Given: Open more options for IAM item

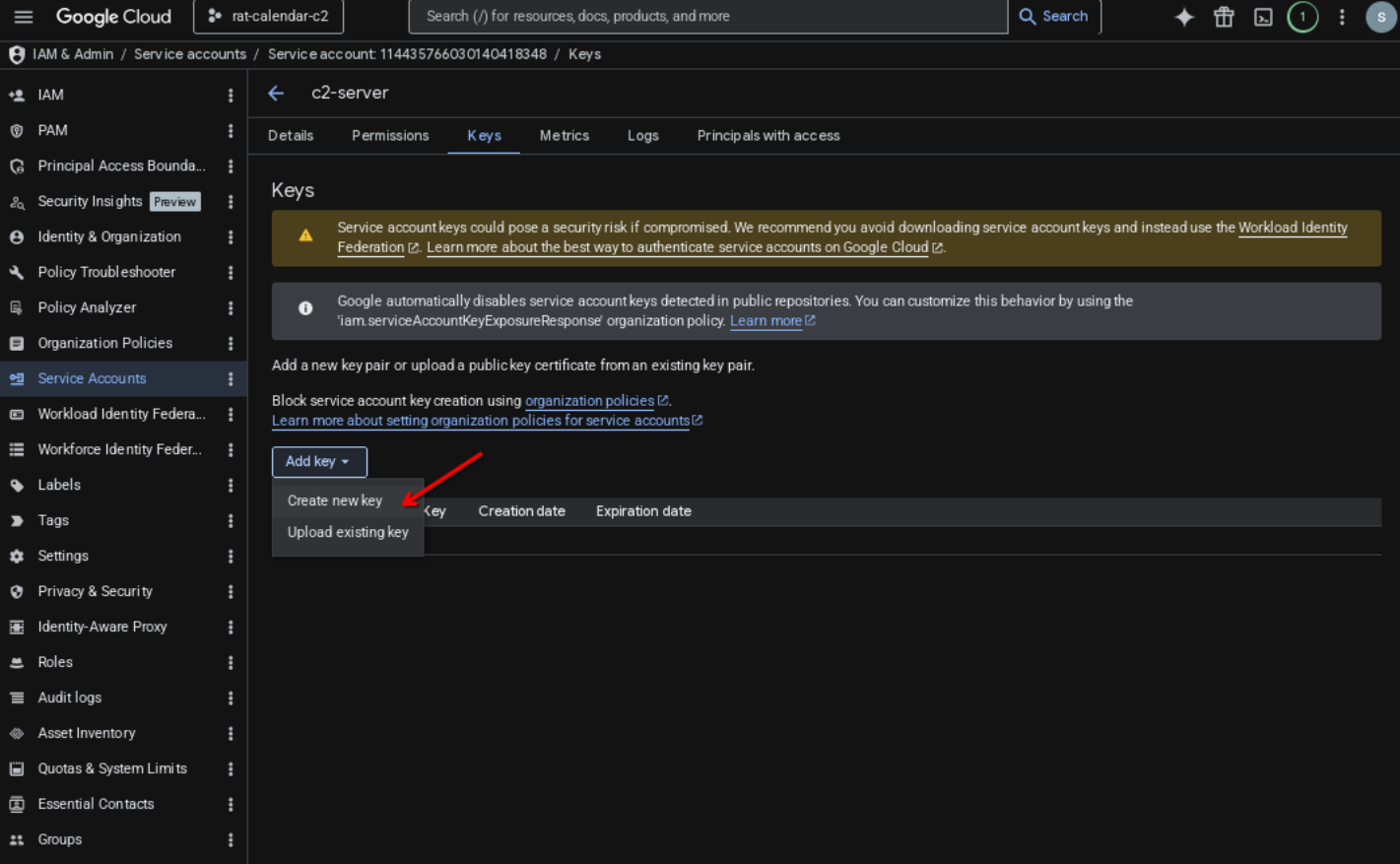Looking at the screenshot, I should pyautogui.click(x=231, y=96).
